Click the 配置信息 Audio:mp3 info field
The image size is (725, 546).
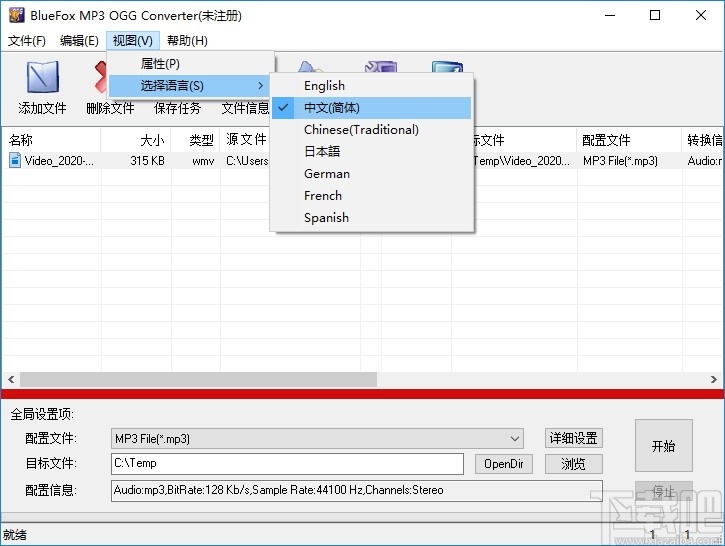[x=356, y=491]
